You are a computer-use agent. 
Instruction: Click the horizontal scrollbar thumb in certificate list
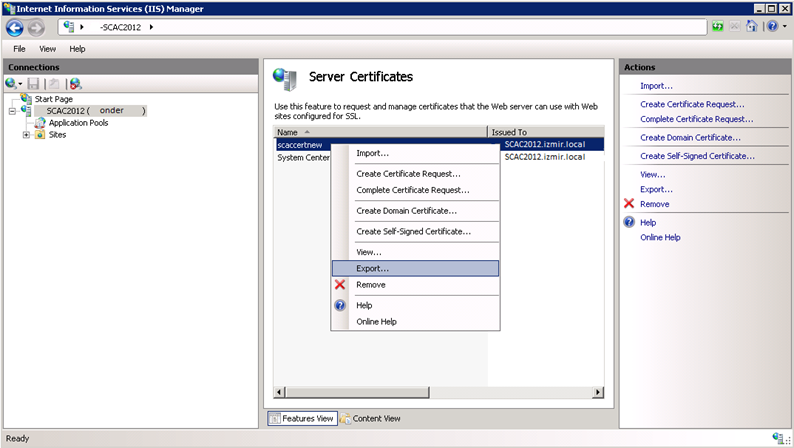pos(358,392)
